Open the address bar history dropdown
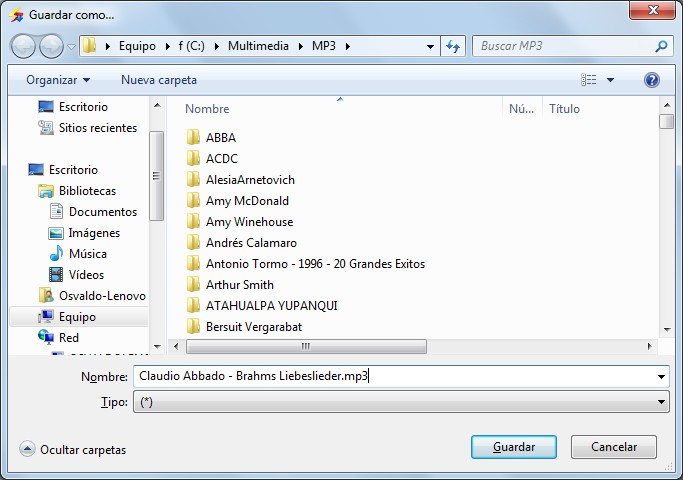This screenshot has width=683, height=480. pos(430,46)
